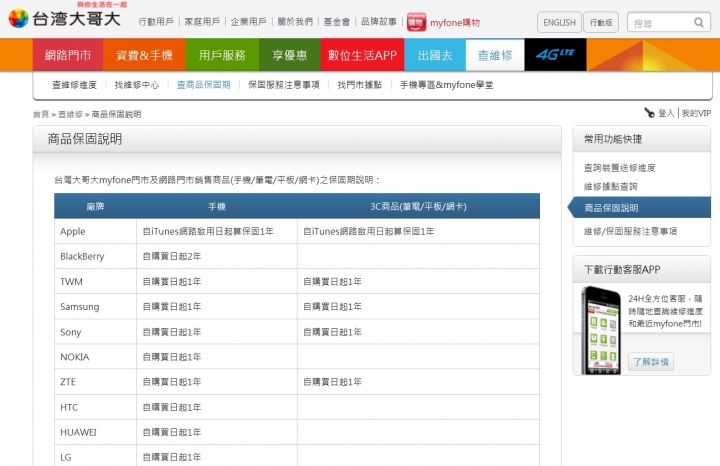Open 找維修中心 submenu link
The width and height of the screenshot is (720, 466).
[137, 85]
